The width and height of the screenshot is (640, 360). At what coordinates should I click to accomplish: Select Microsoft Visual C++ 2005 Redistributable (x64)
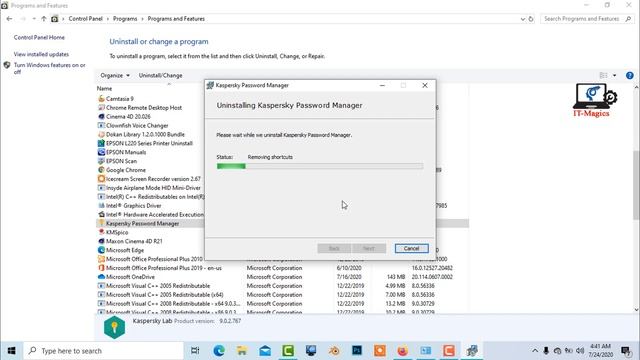(164, 295)
